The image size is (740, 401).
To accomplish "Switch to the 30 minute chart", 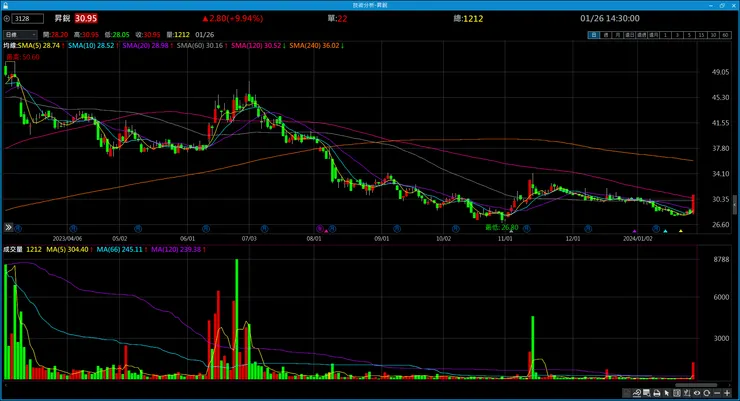I will click(x=713, y=35).
